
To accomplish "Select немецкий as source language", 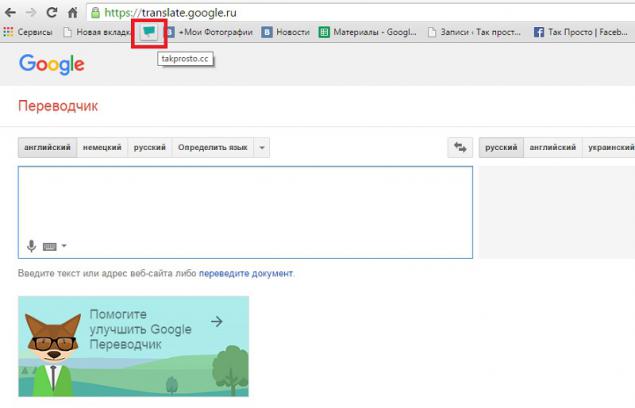I will (x=102, y=147).
